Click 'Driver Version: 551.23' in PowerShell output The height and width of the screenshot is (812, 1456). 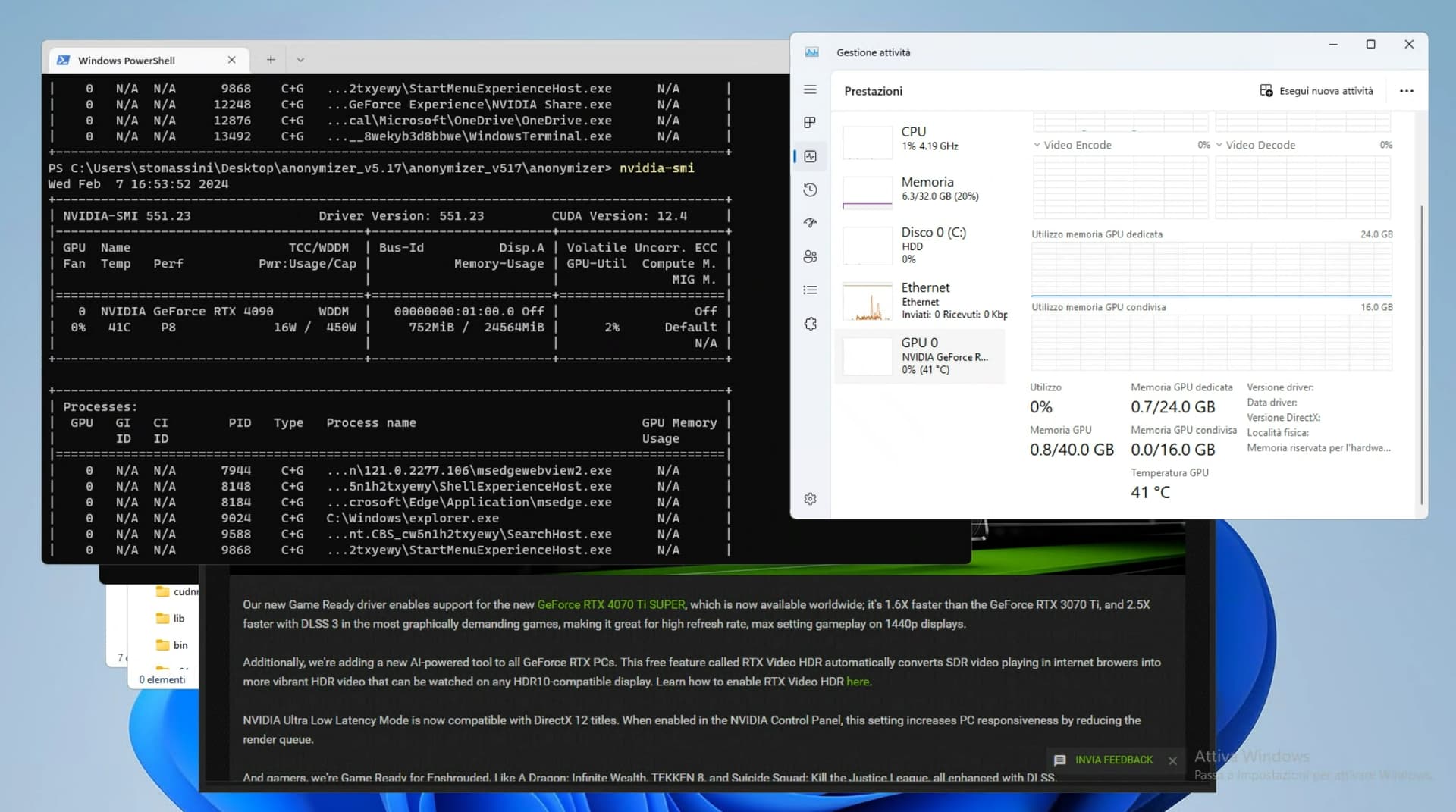tap(401, 216)
